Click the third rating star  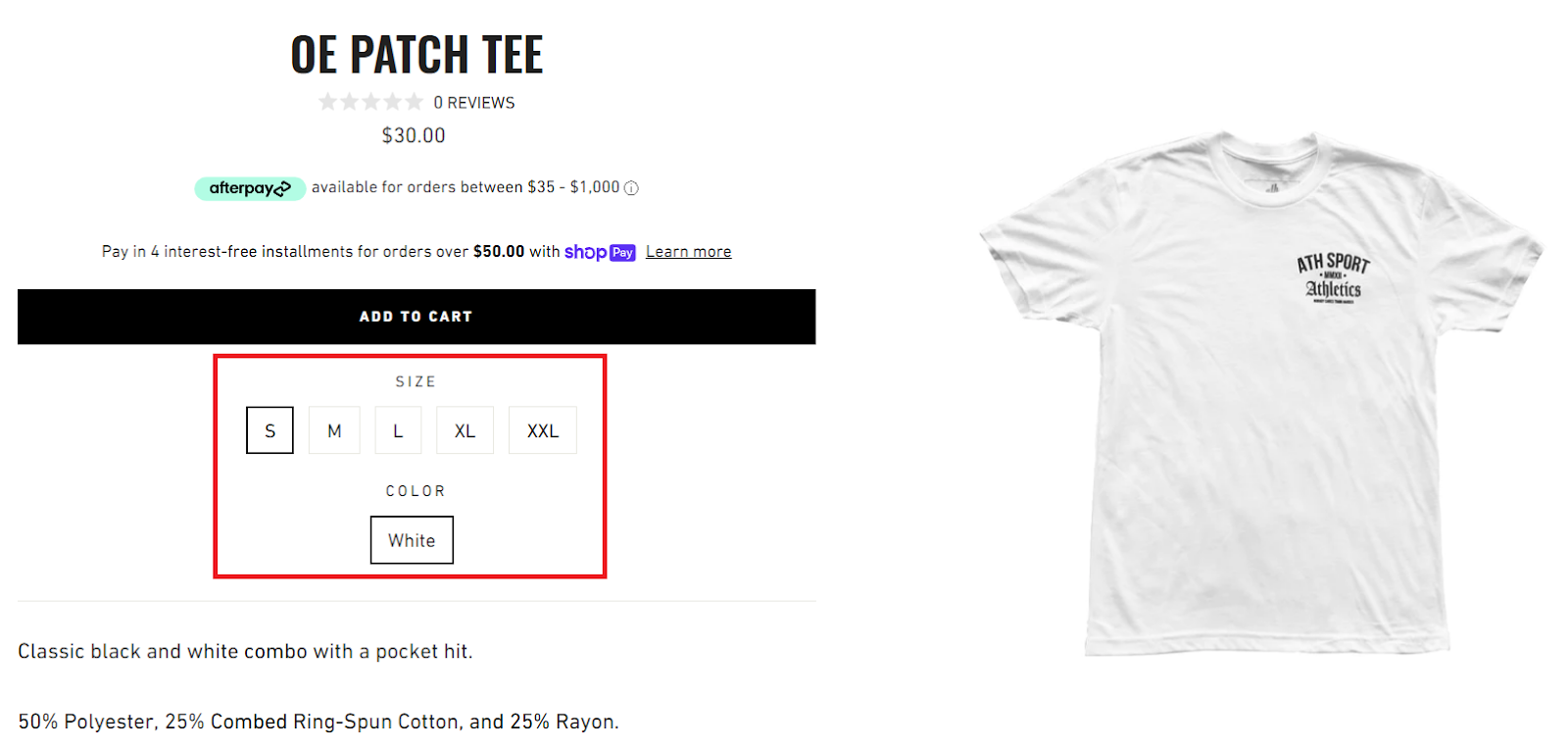click(370, 102)
